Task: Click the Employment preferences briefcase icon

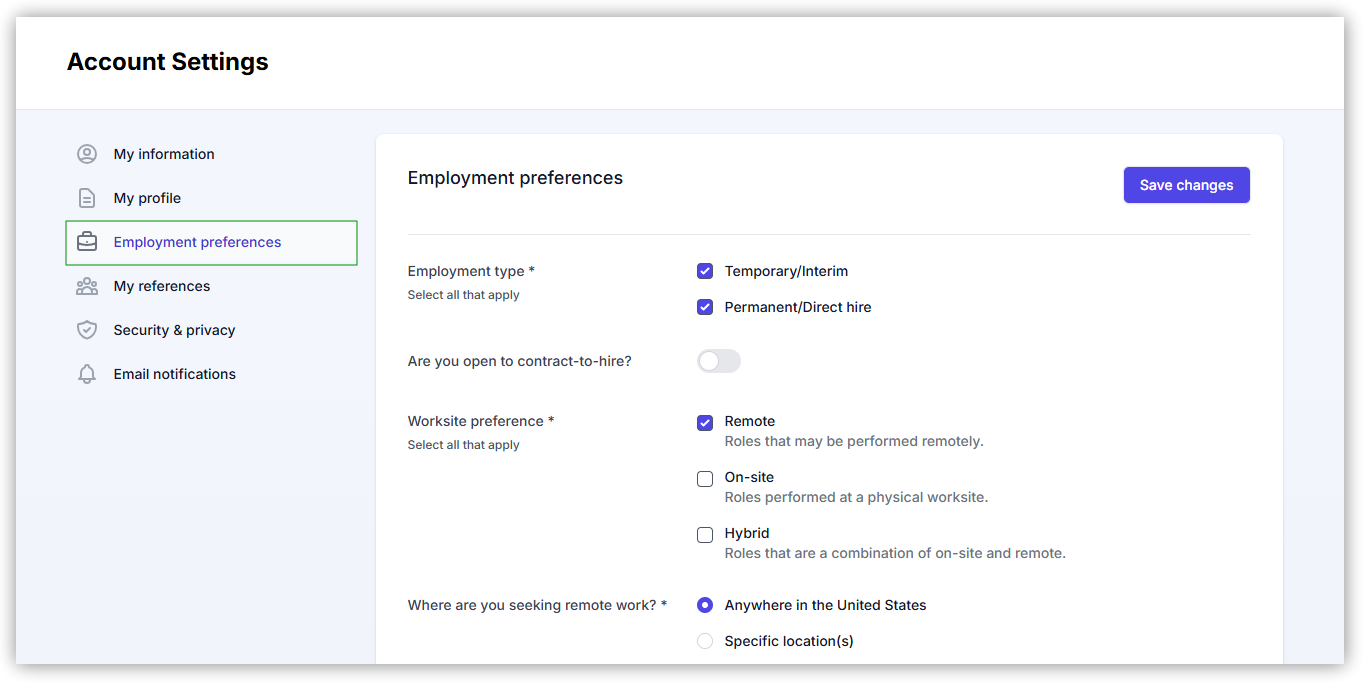Action: [x=87, y=241]
